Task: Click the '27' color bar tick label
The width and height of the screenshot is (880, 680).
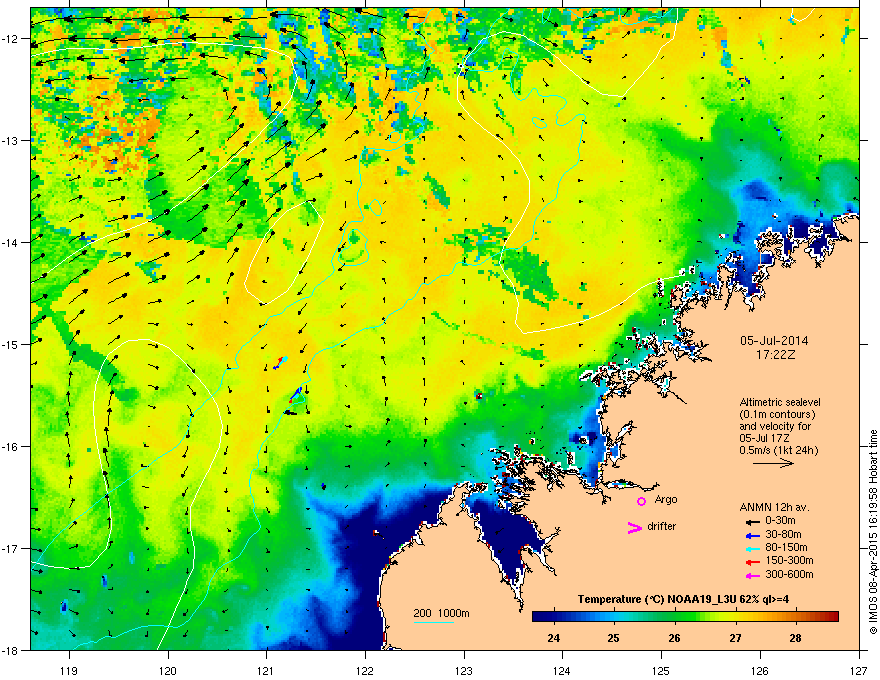Action: (x=735, y=638)
